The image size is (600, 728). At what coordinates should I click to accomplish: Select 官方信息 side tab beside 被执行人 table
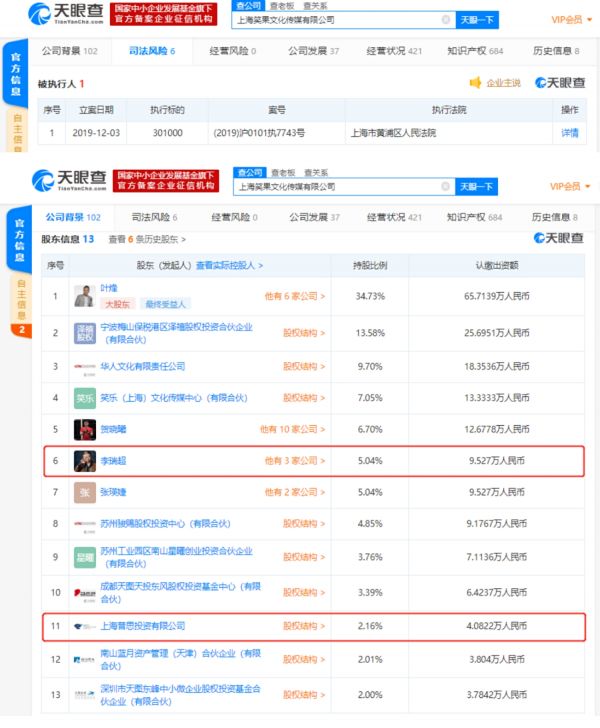15,74
